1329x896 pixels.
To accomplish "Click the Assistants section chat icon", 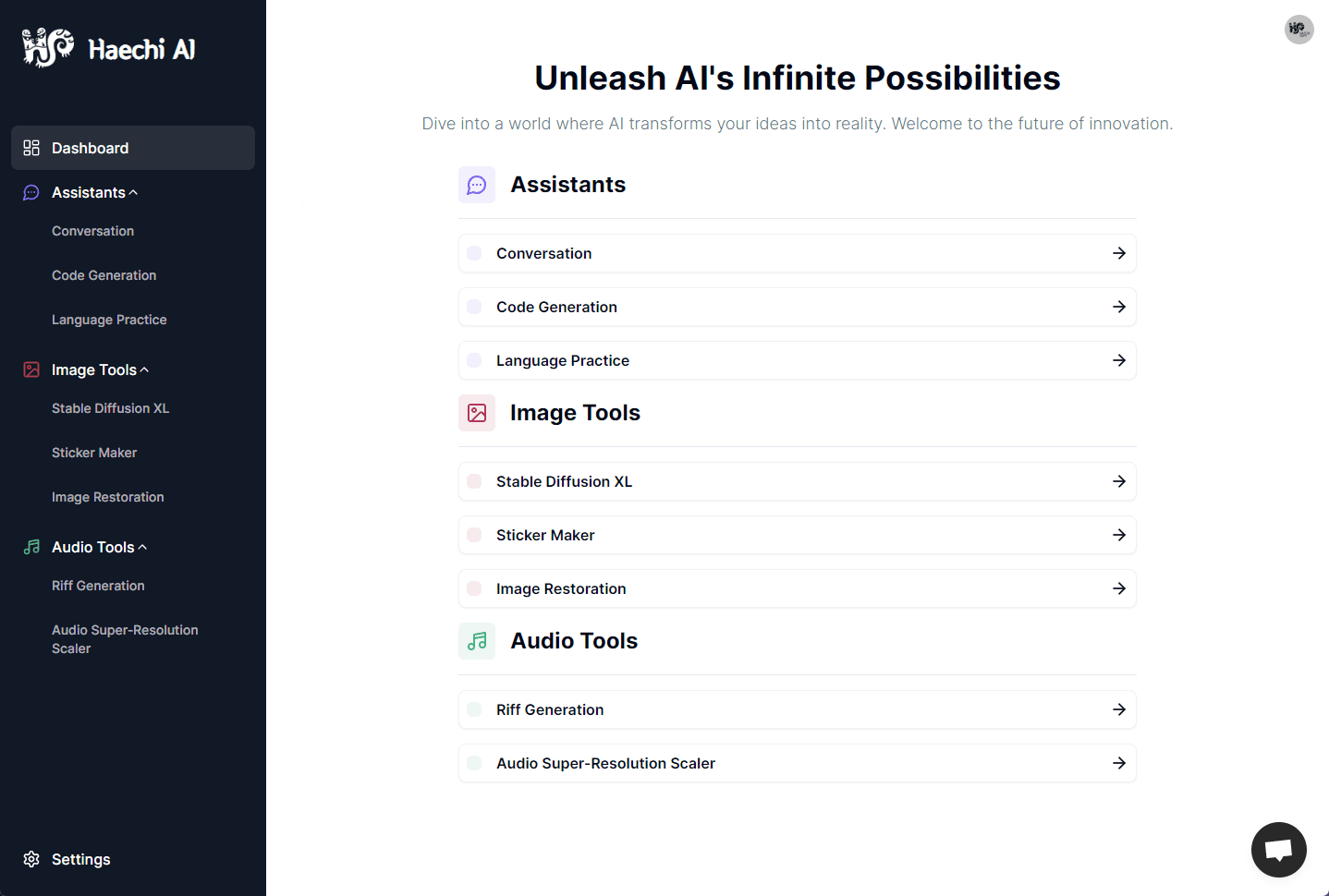I will 477,185.
